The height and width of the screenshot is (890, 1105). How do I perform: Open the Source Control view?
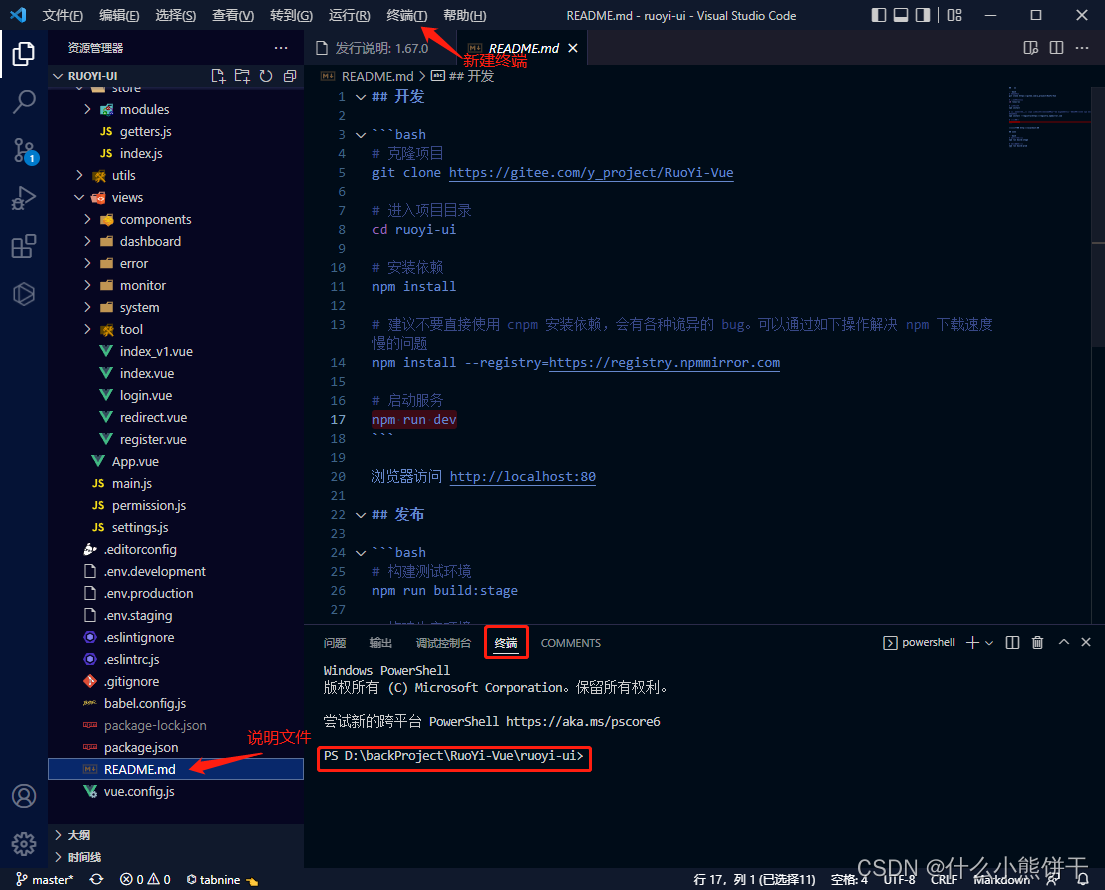(23, 150)
